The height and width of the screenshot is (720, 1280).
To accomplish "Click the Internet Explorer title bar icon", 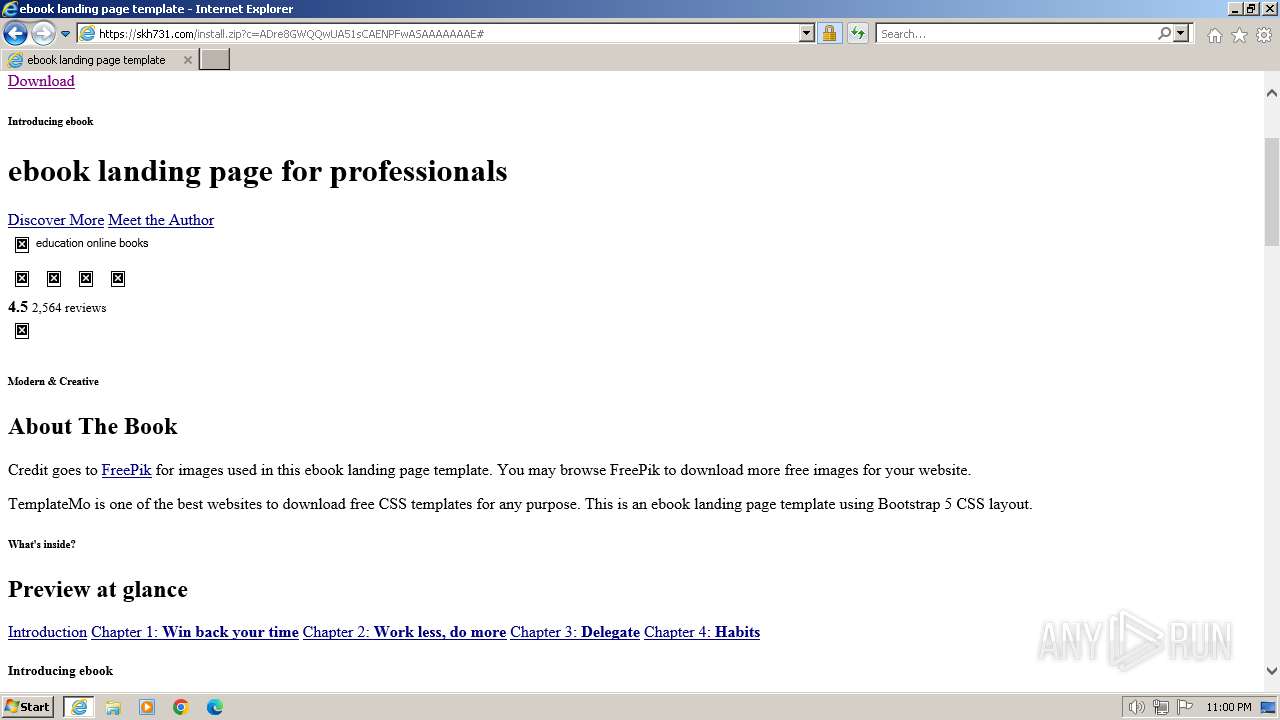I will [x=10, y=9].
